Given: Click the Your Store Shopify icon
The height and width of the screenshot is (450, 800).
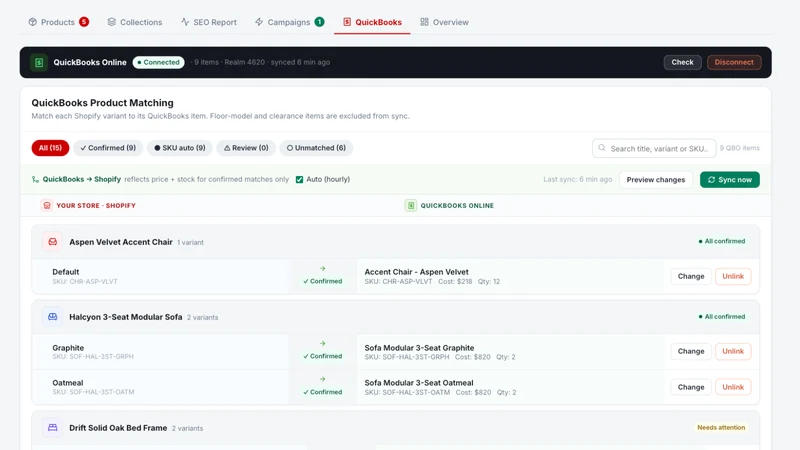Looking at the screenshot, I should coord(47,206).
